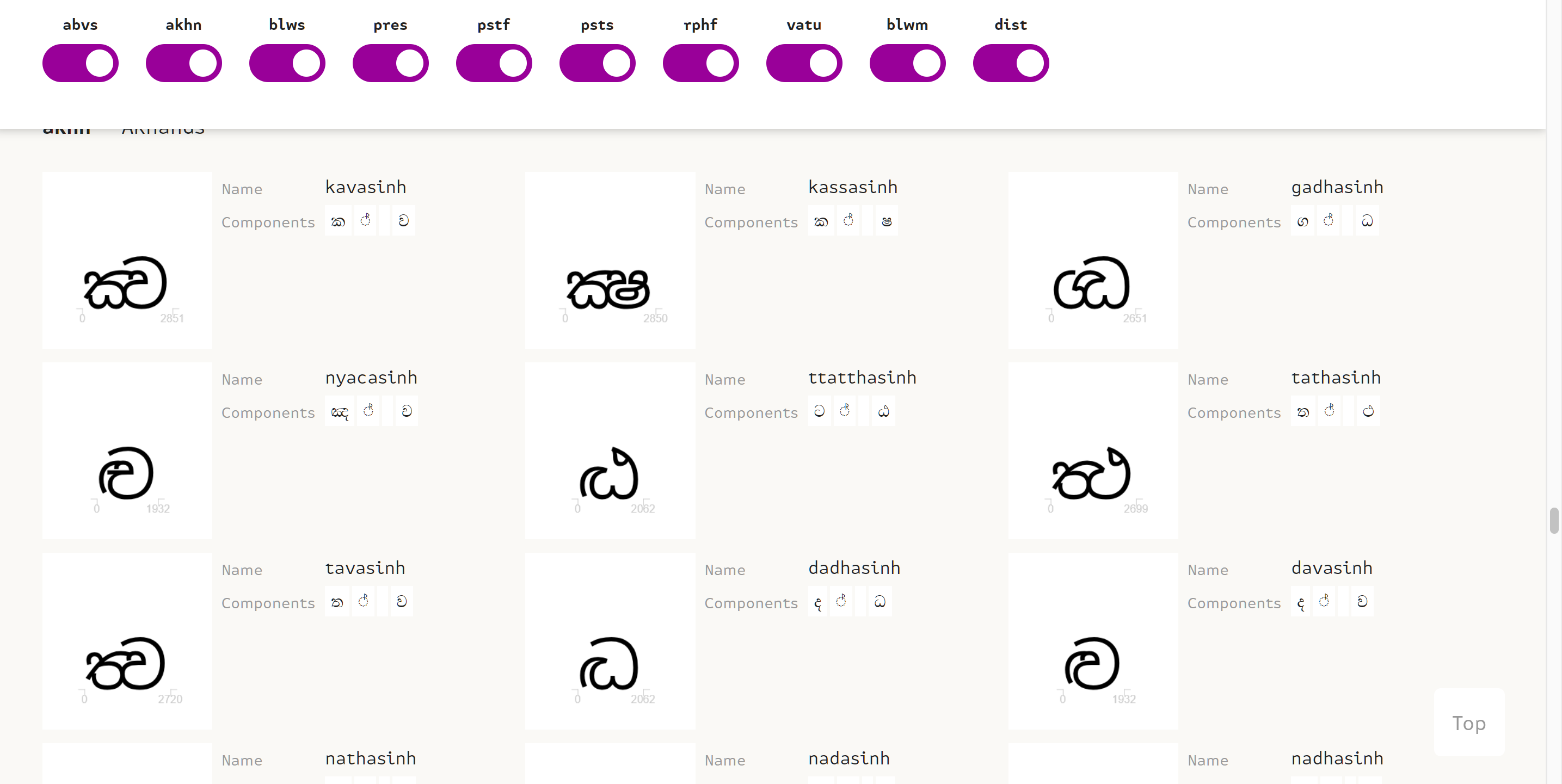Click last component glyph of ttatthasinh

(883, 412)
